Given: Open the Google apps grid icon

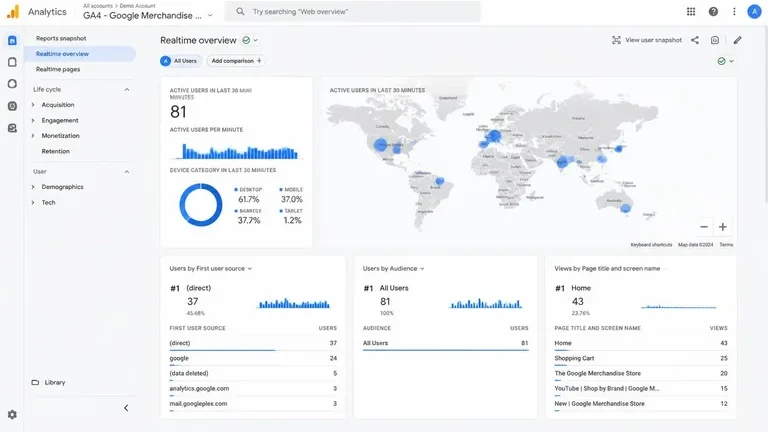Looking at the screenshot, I should tap(691, 11).
